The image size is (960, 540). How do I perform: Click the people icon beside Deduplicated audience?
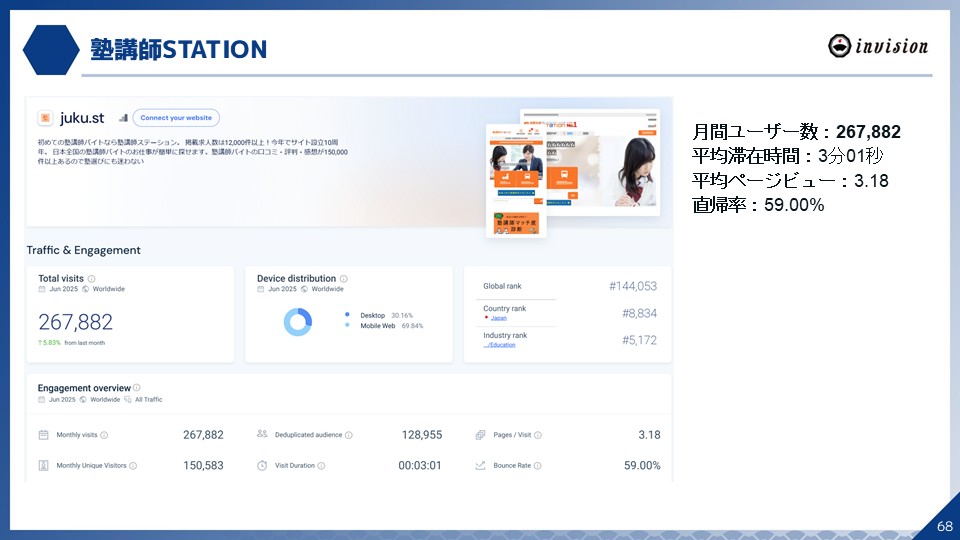pyautogui.click(x=262, y=434)
